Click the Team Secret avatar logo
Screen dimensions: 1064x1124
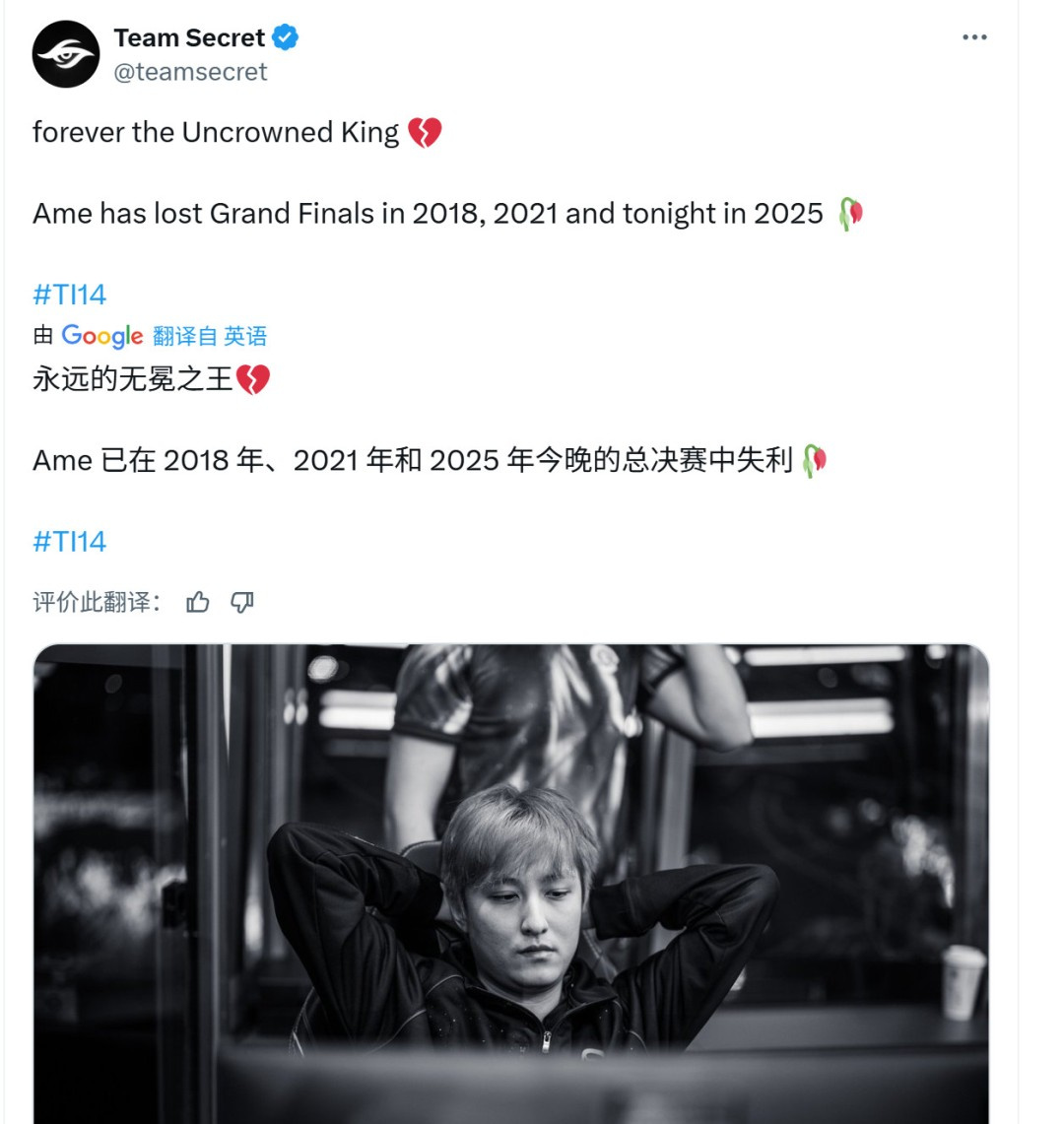tap(66, 54)
